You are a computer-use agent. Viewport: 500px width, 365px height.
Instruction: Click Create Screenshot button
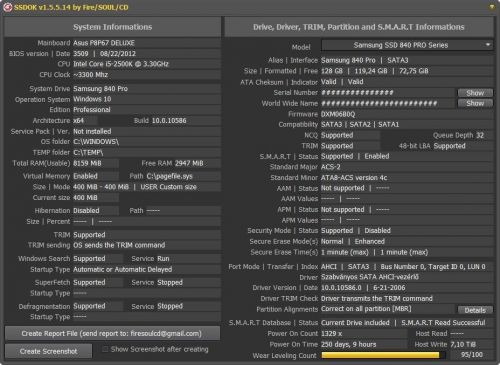(x=48, y=351)
